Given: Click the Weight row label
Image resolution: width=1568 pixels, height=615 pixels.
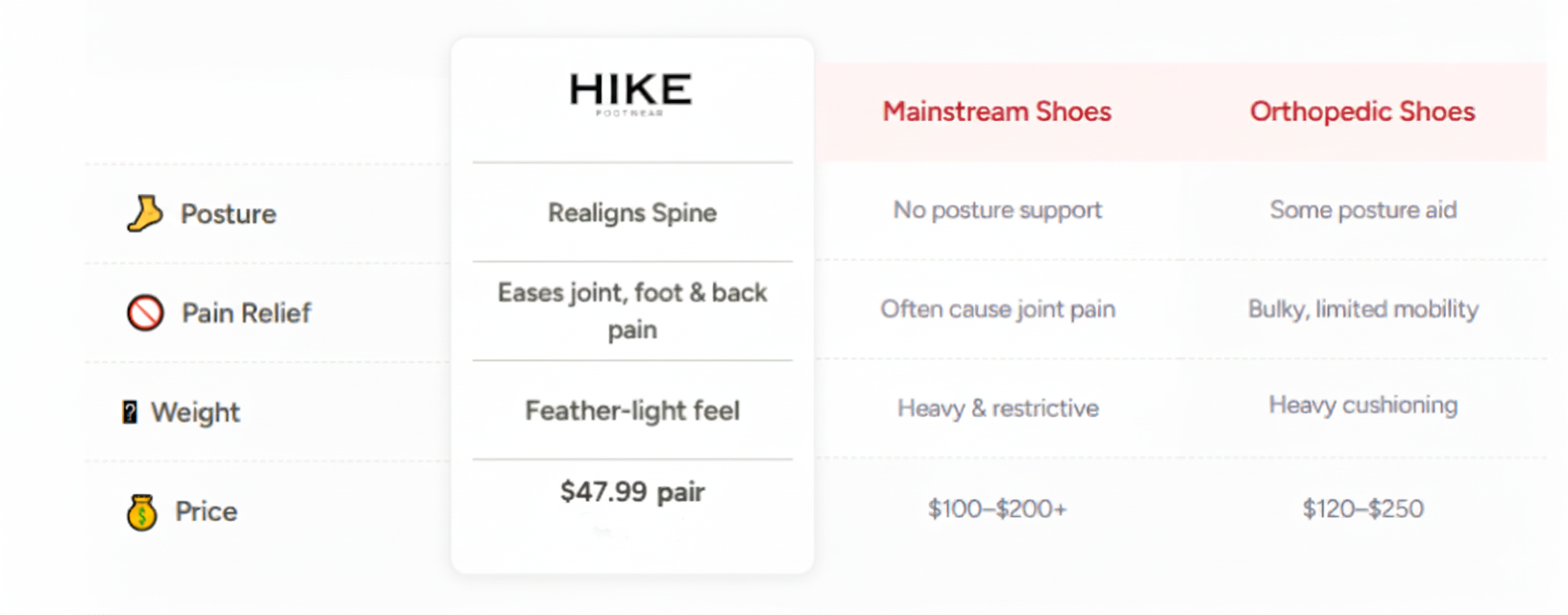Looking at the screenshot, I should point(195,412).
